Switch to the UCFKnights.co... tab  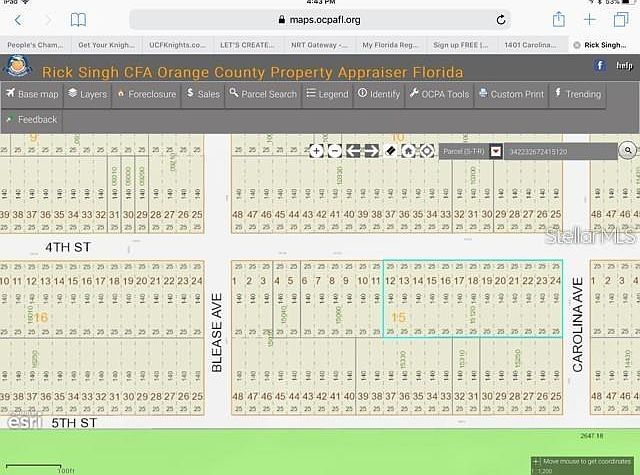tap(177, 45)
